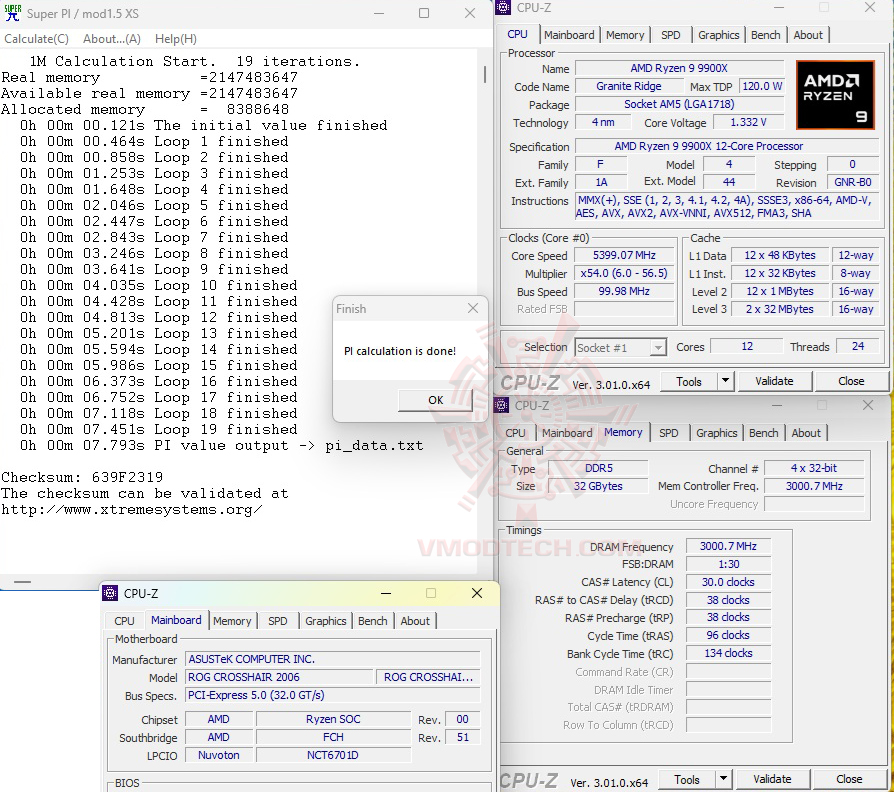Open the Help(H) menu in Super PI

tap(176, 39)
